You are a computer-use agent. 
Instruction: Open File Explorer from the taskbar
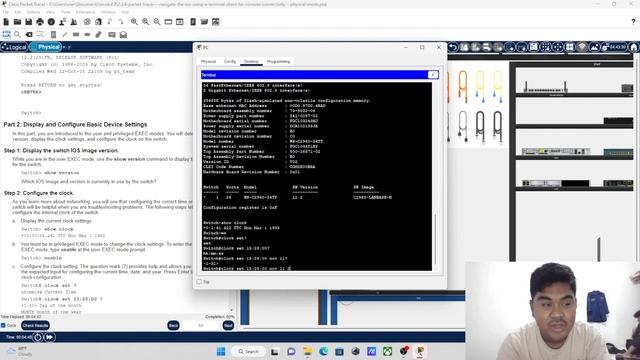click(307, 351)
